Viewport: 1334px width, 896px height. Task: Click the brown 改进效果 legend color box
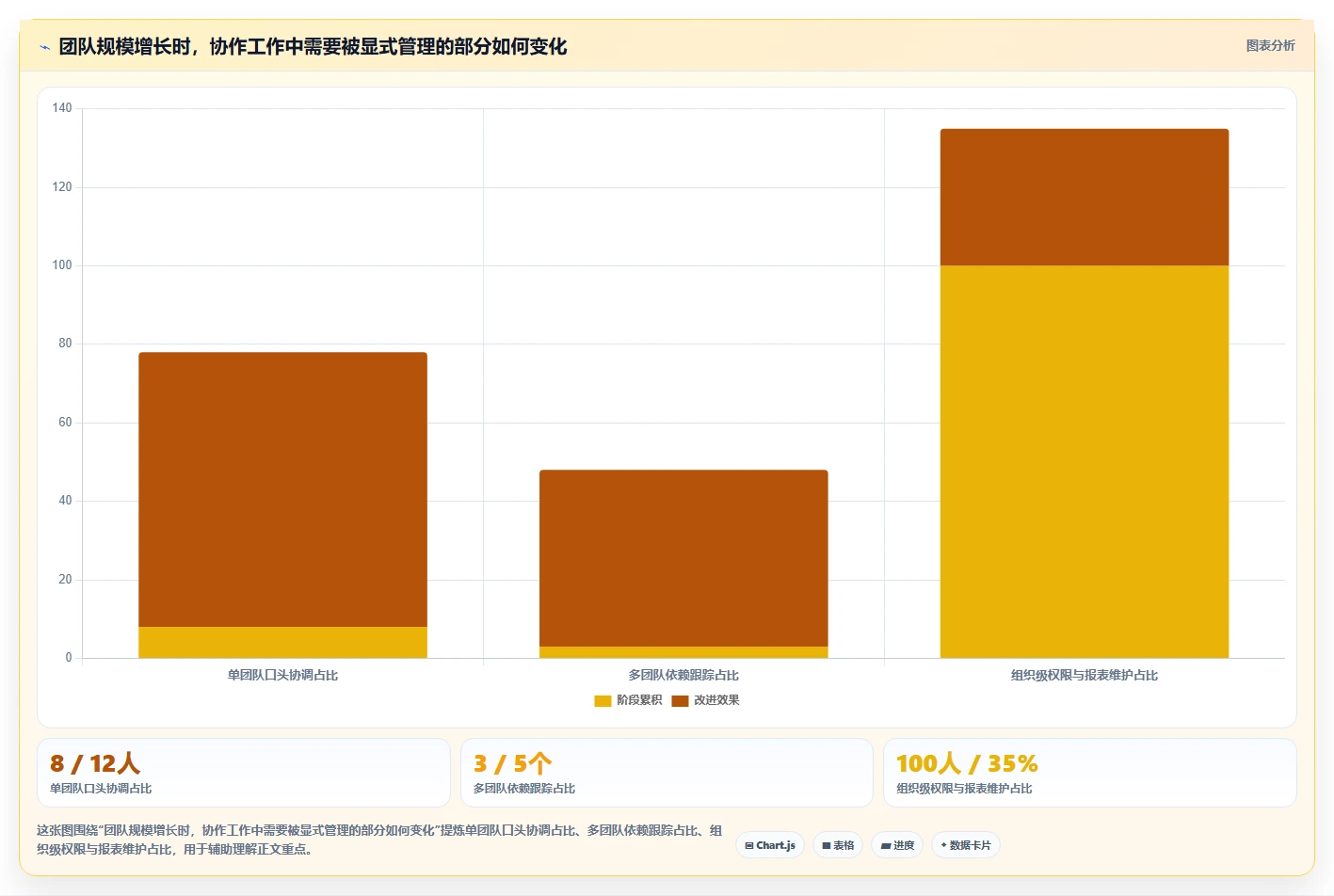pyautogui.click(x=680, y=701)
